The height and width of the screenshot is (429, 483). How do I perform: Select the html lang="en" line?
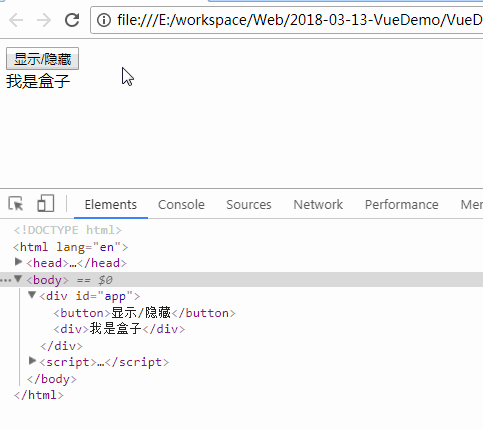pyautogui.click(x=70, y=247)
